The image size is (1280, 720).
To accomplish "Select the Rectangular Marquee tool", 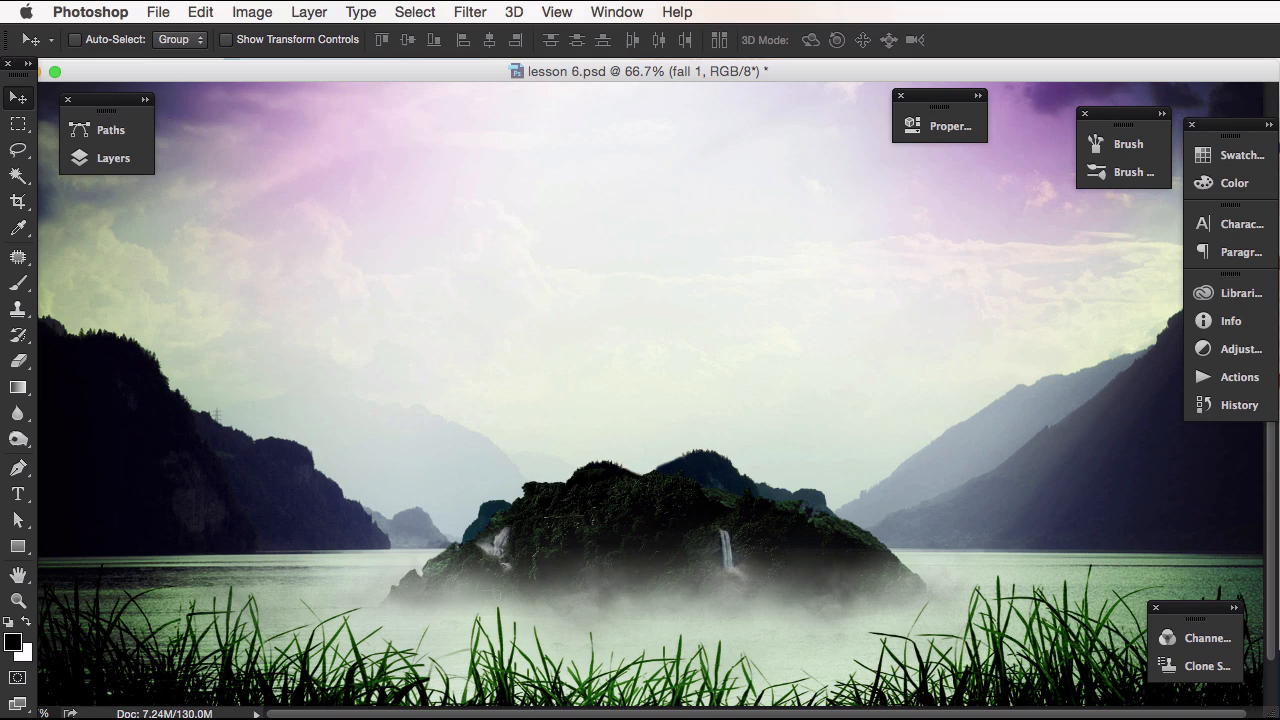I will (18, 124).
